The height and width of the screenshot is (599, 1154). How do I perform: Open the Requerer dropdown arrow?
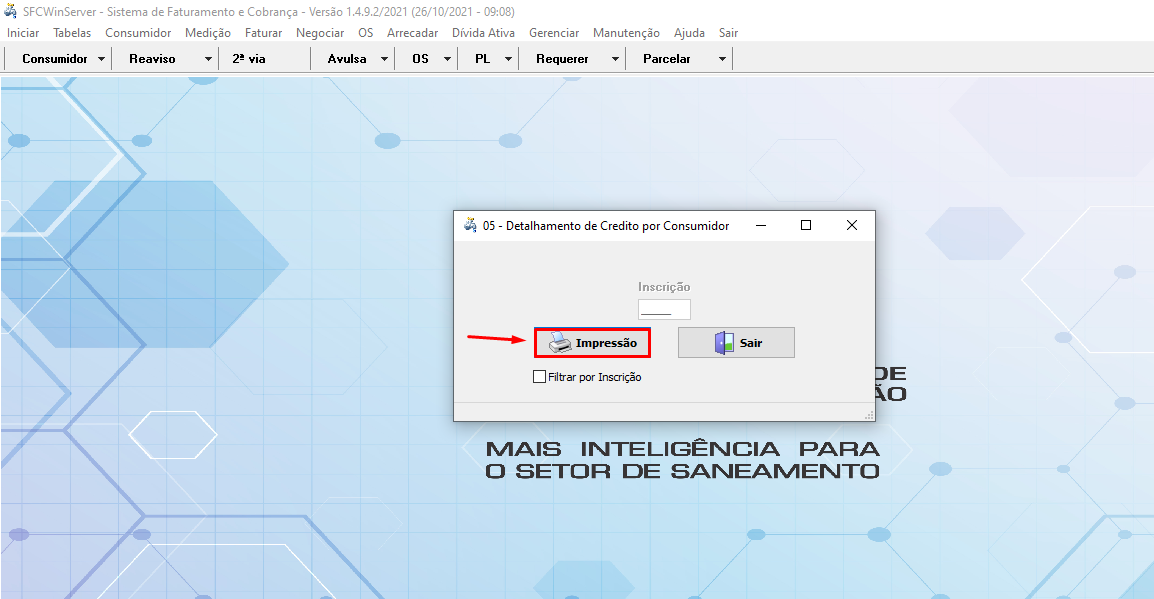(615, 59)
